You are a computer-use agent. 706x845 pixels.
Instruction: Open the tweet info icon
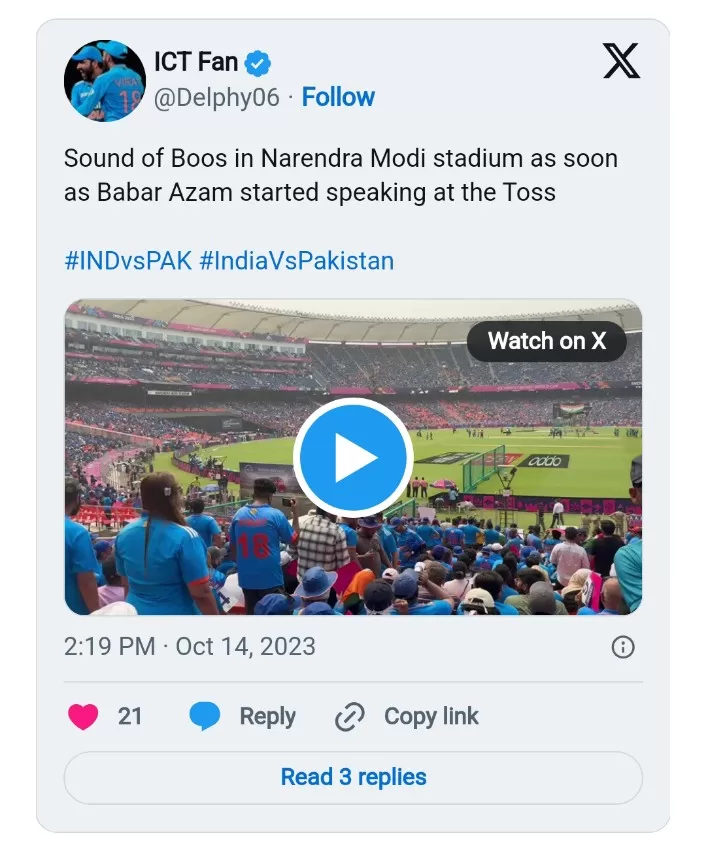622,647
